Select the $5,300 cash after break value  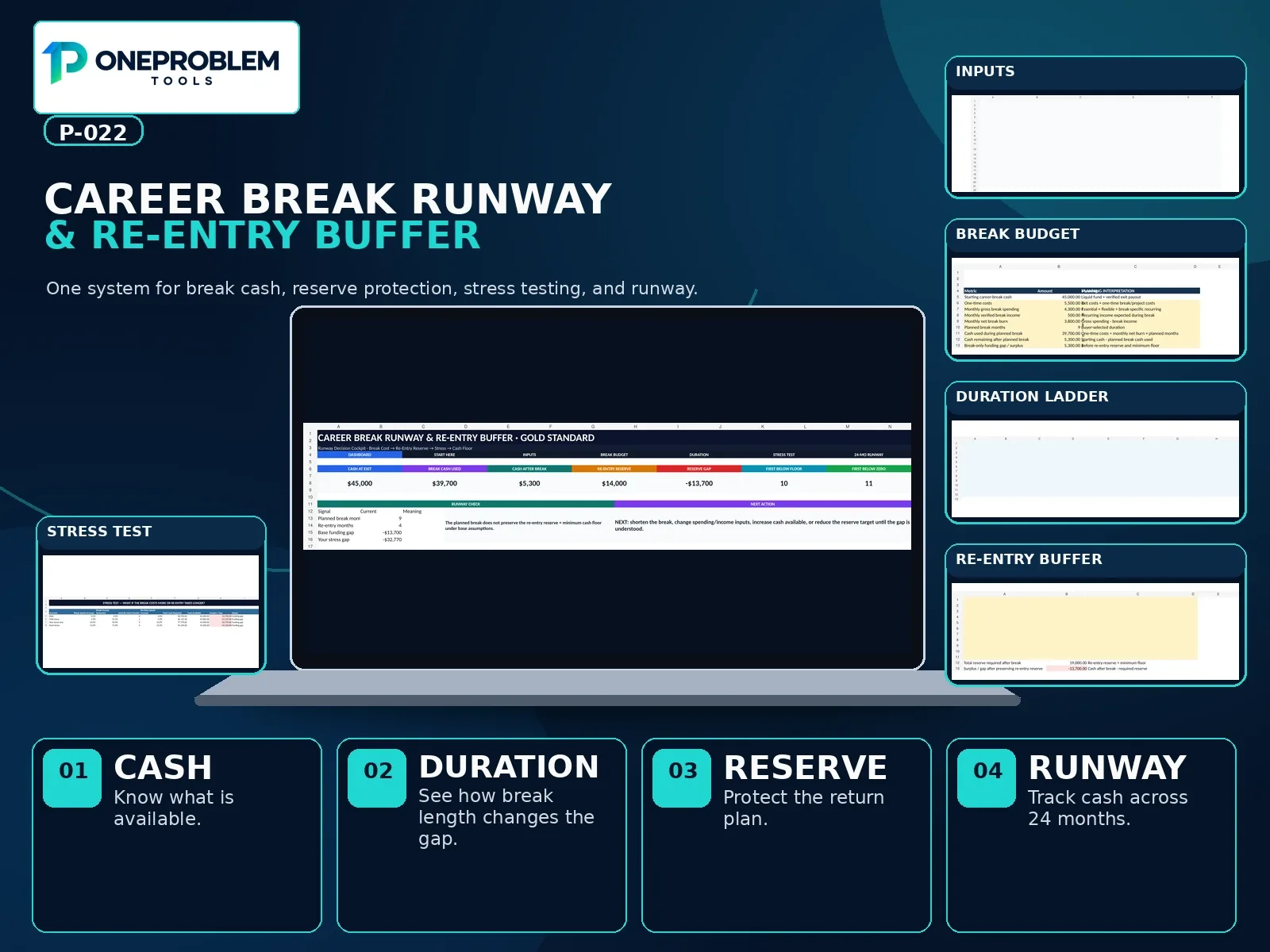529,483
